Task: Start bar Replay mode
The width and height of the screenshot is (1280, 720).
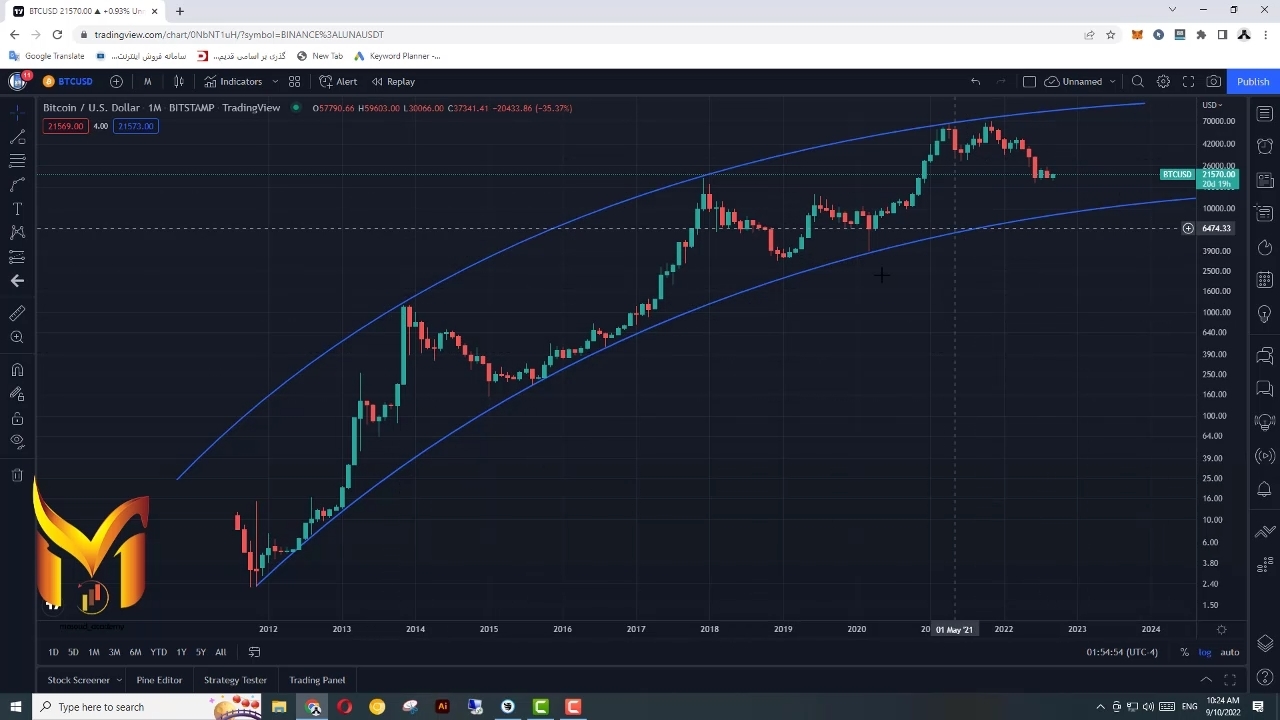Action: [393, 82]
